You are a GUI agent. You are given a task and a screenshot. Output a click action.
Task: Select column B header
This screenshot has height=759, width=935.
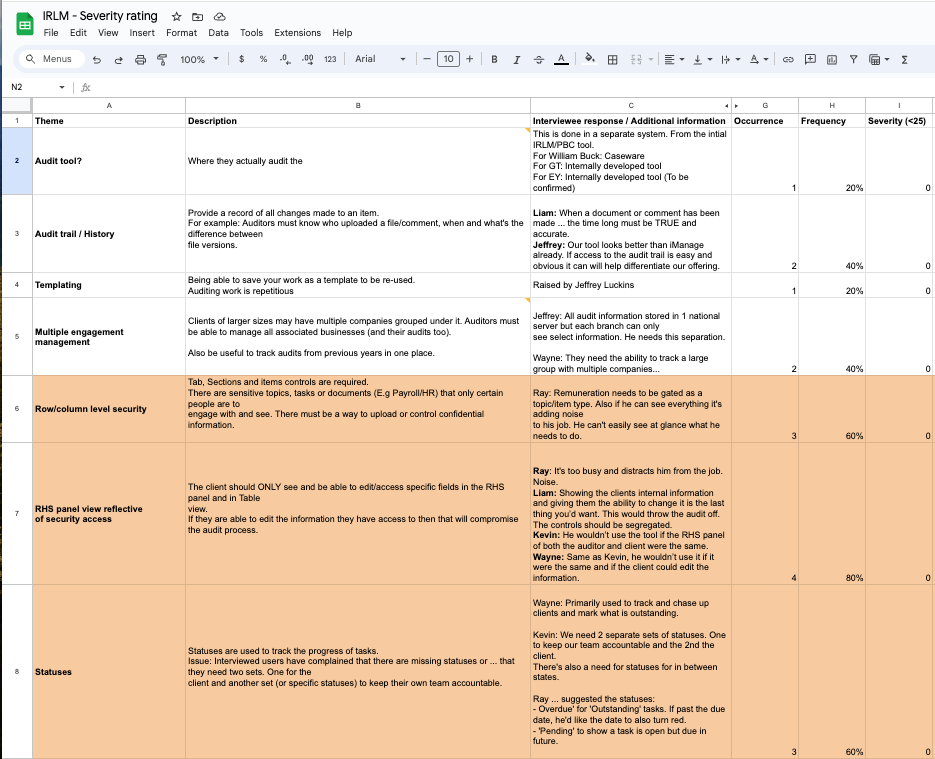click(358, 106)
